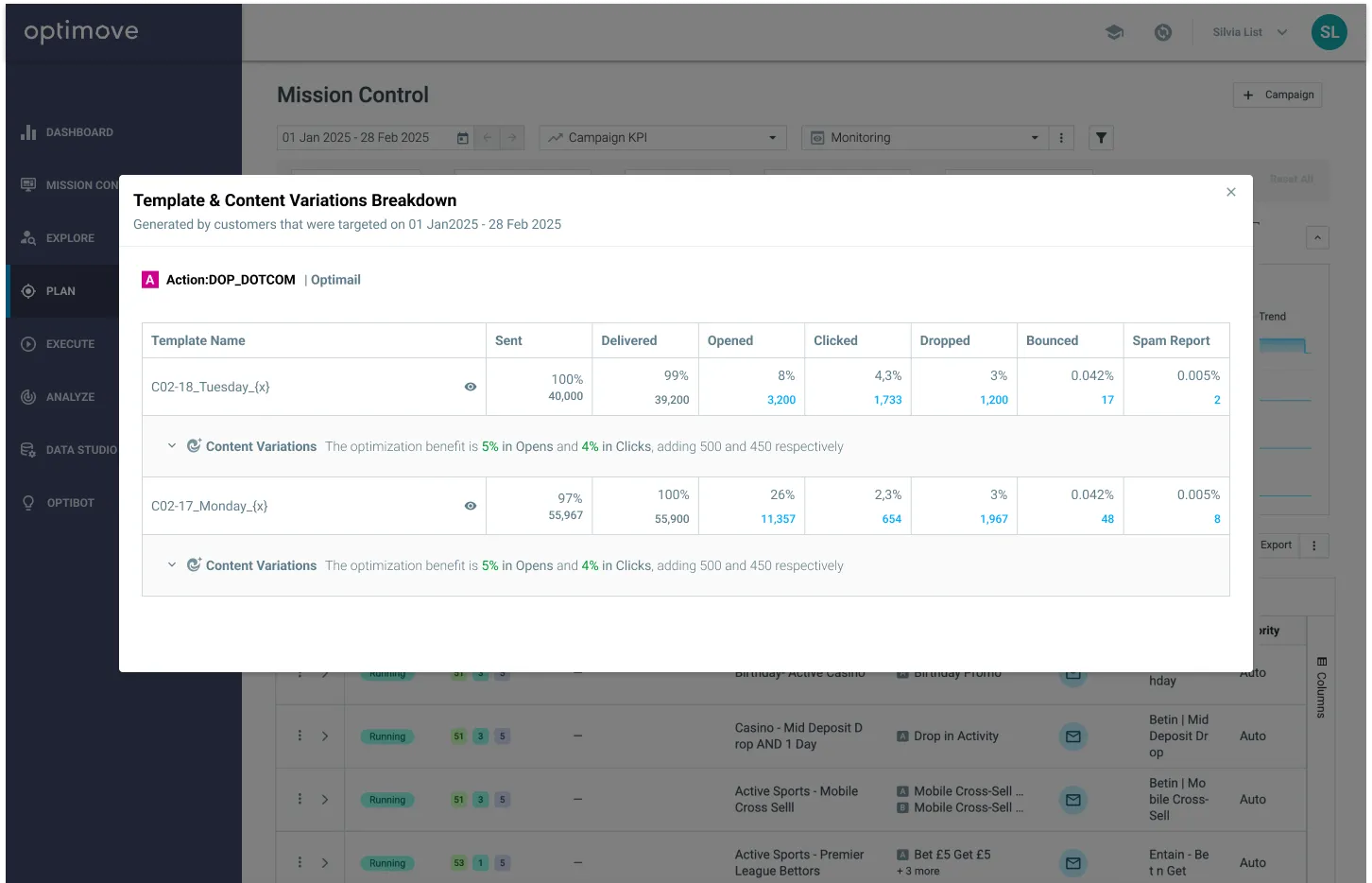Click the academy graduation cap icon
This screenshot has width=1372, height=883.
click(x=1114, y=32)
